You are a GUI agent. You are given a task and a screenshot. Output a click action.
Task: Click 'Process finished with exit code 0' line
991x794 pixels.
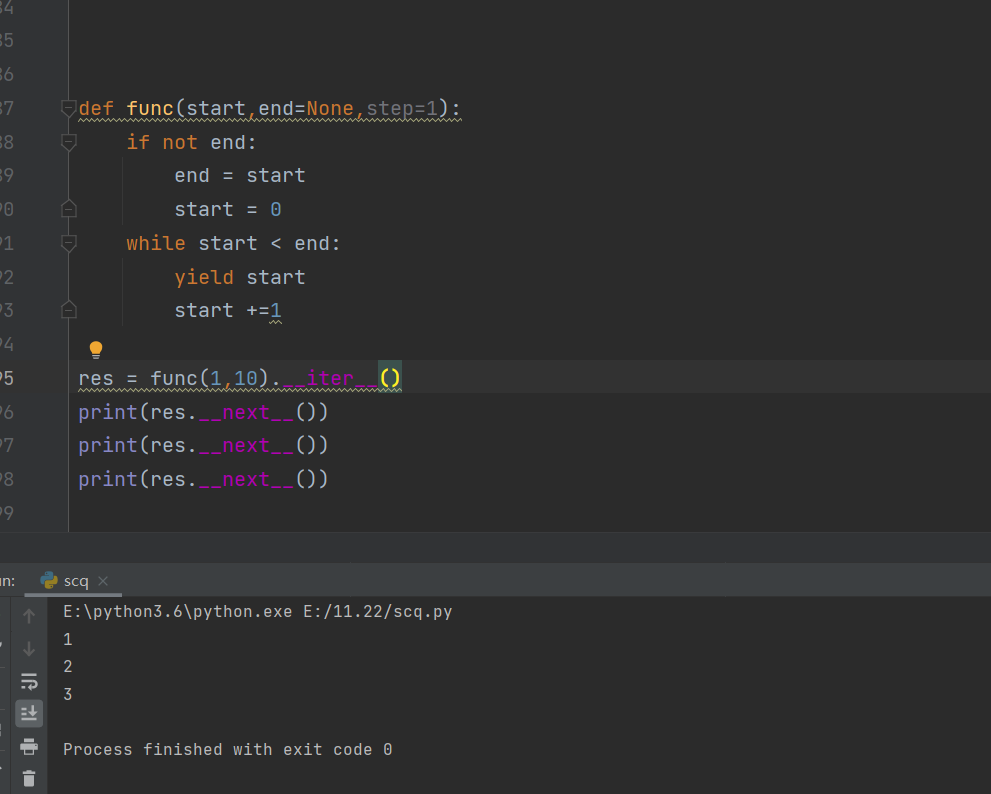pyautogui.click(x=227, y=749)
